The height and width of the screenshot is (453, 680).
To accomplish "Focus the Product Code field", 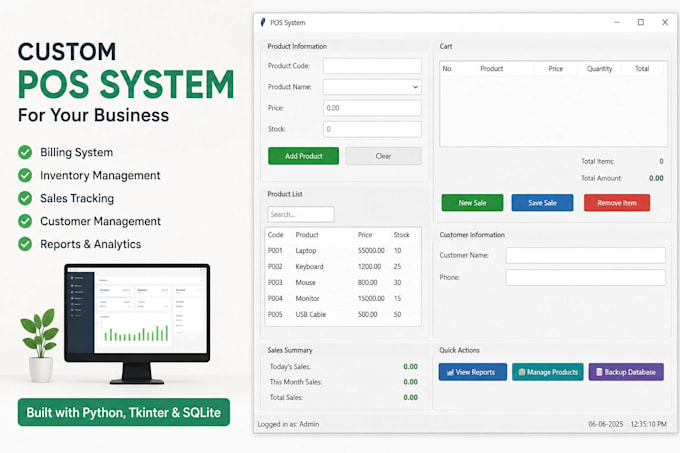I will click(372, 66).
